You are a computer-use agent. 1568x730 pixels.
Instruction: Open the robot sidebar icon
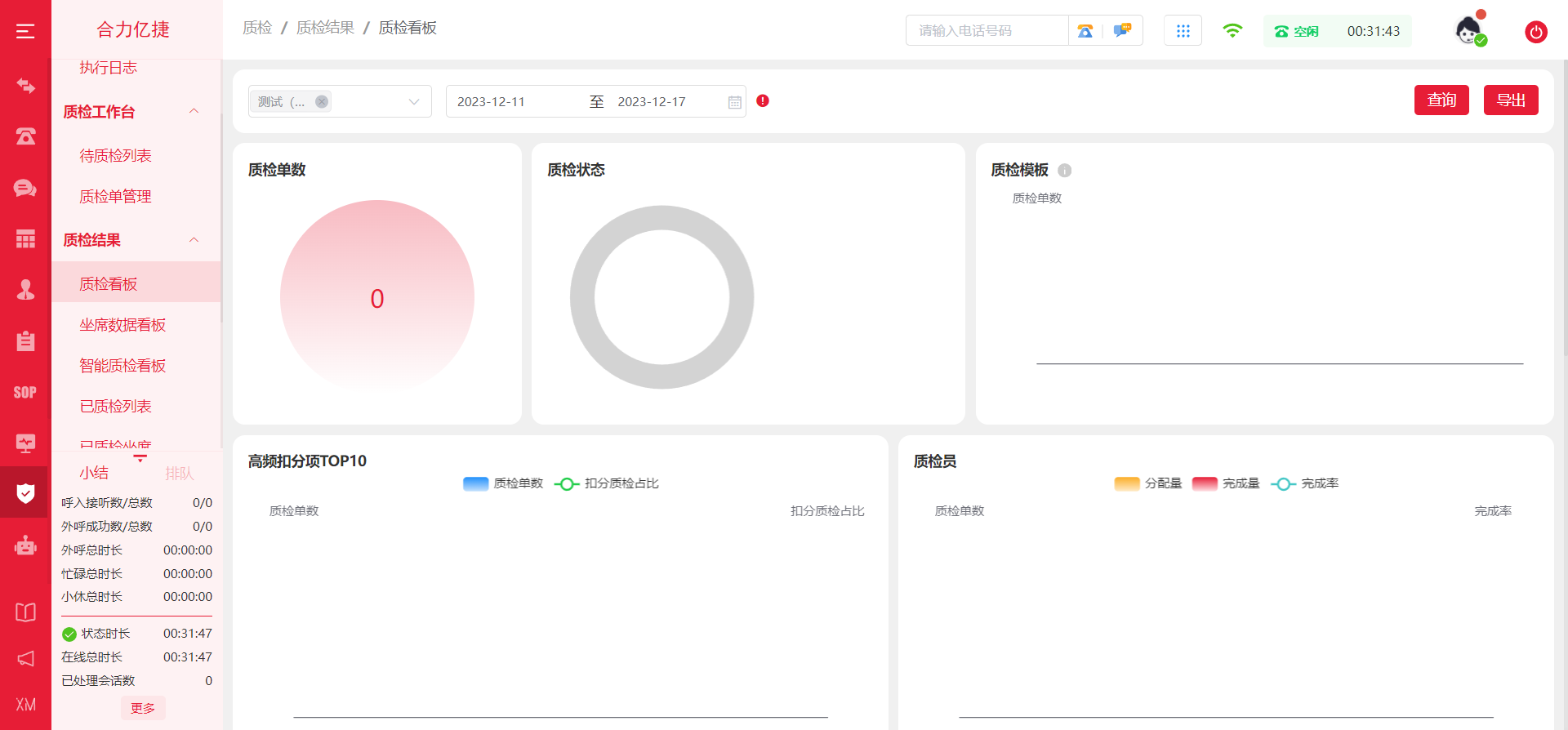[x=25, y=545]
